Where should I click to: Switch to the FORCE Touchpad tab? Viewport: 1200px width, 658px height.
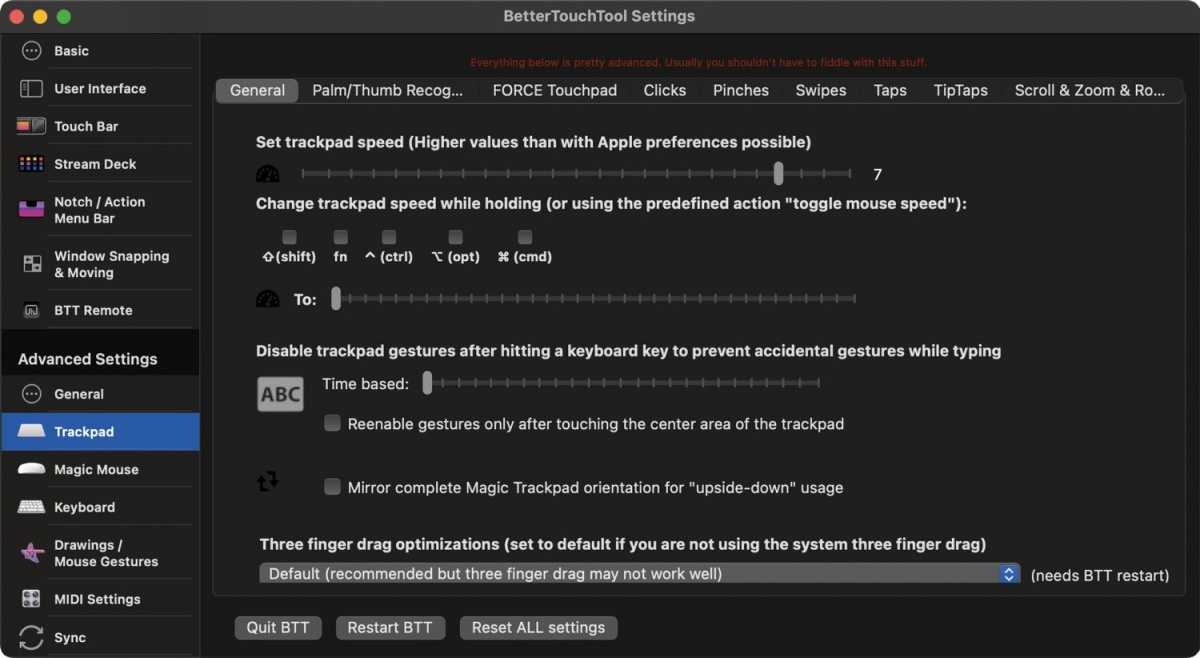[x=555, y=90]
